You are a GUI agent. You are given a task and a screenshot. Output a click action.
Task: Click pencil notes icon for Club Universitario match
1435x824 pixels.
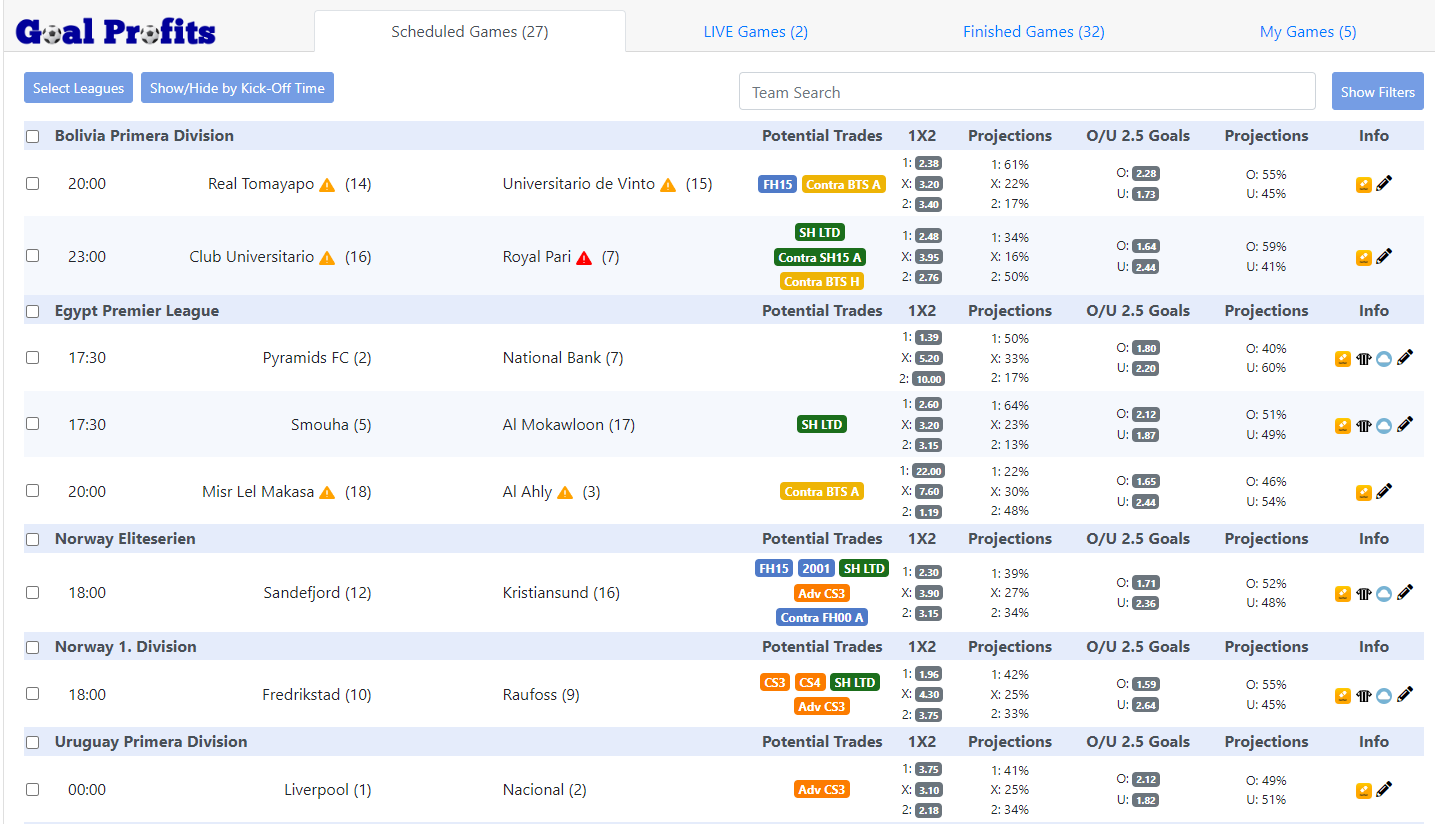coord(1384,257)
